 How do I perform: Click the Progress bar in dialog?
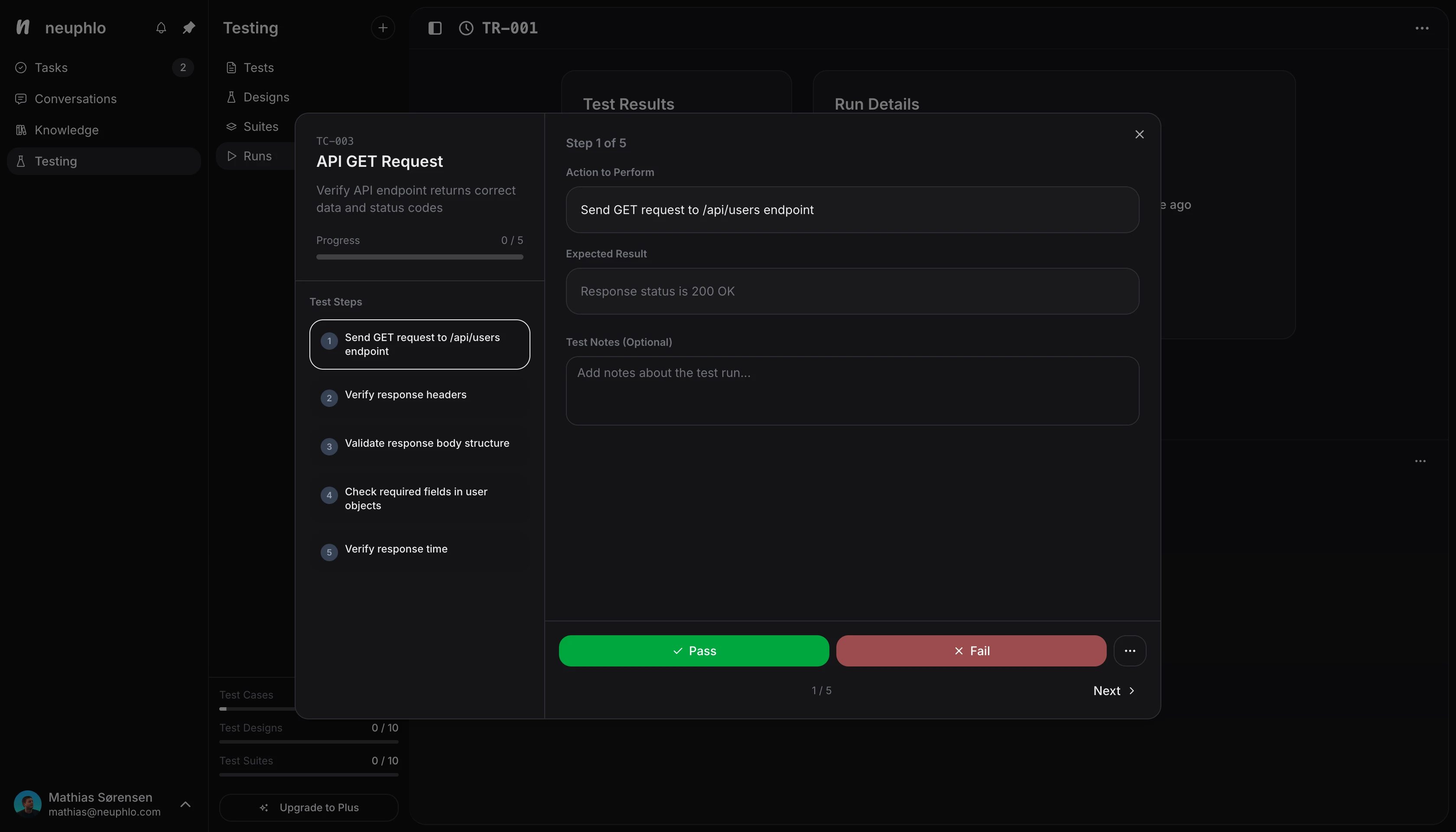(419, 257)
